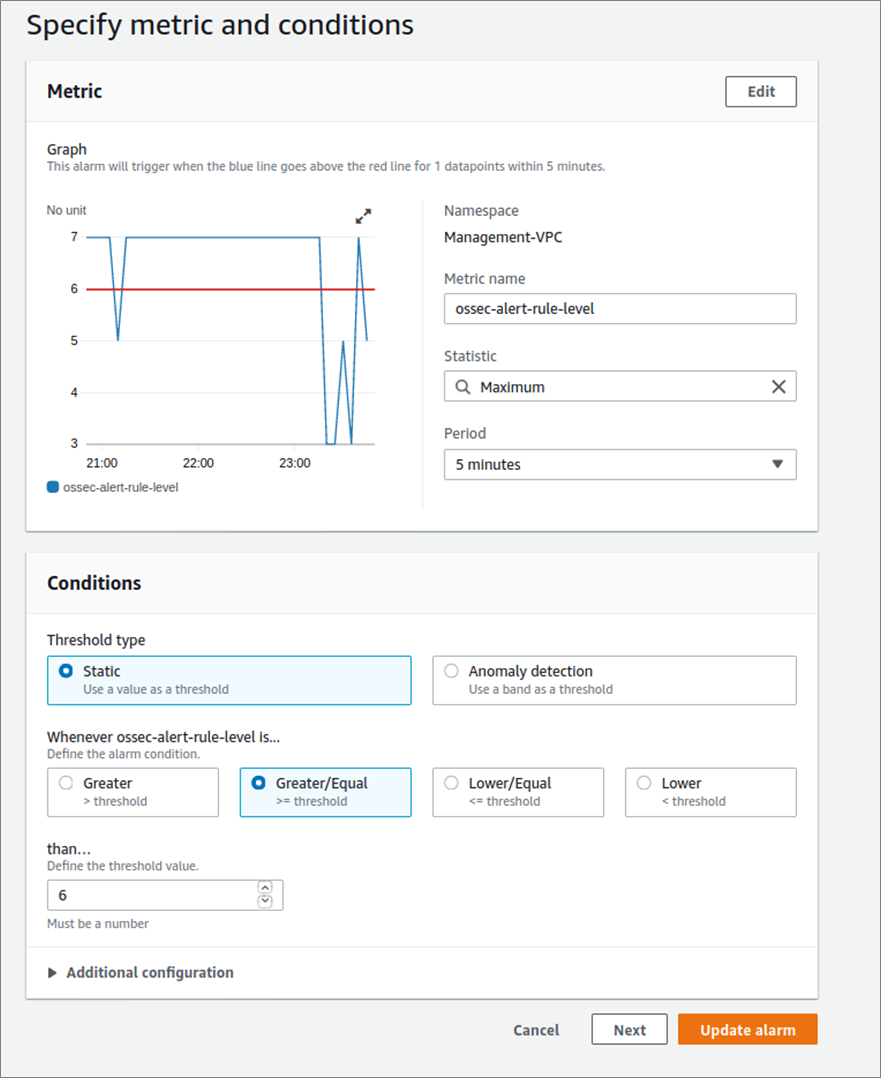Click the Metric name input field
The image size is (881, 1078).
click(x=620, y=309)
